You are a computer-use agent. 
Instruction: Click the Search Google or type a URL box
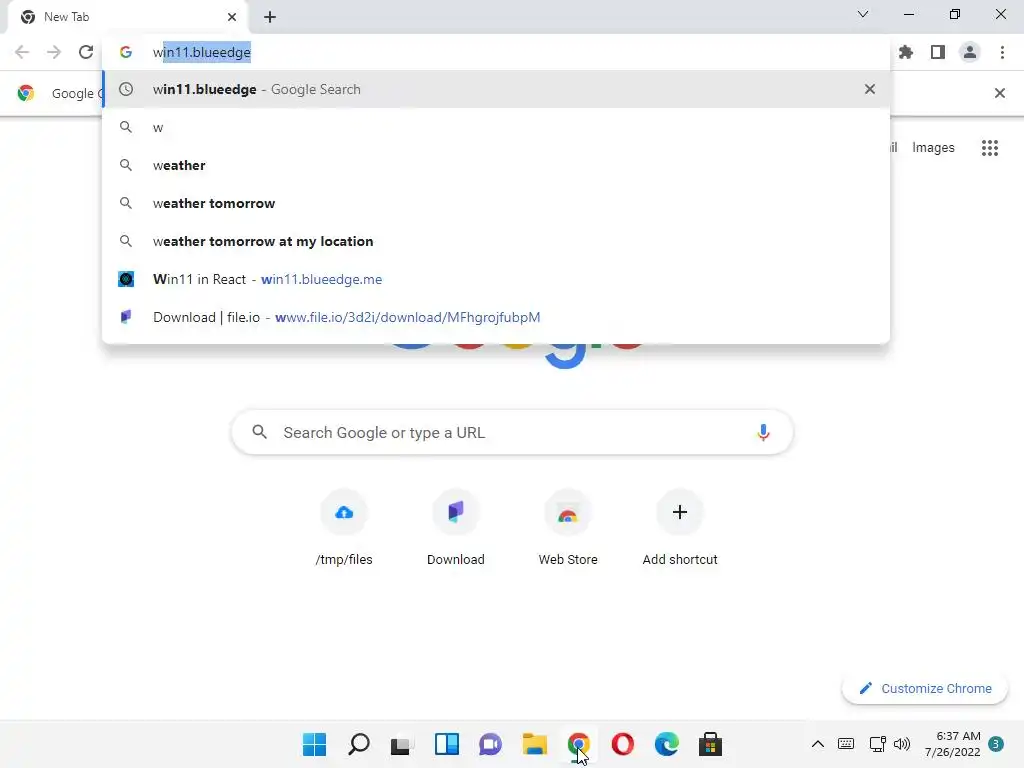click(x=512, y=432)
